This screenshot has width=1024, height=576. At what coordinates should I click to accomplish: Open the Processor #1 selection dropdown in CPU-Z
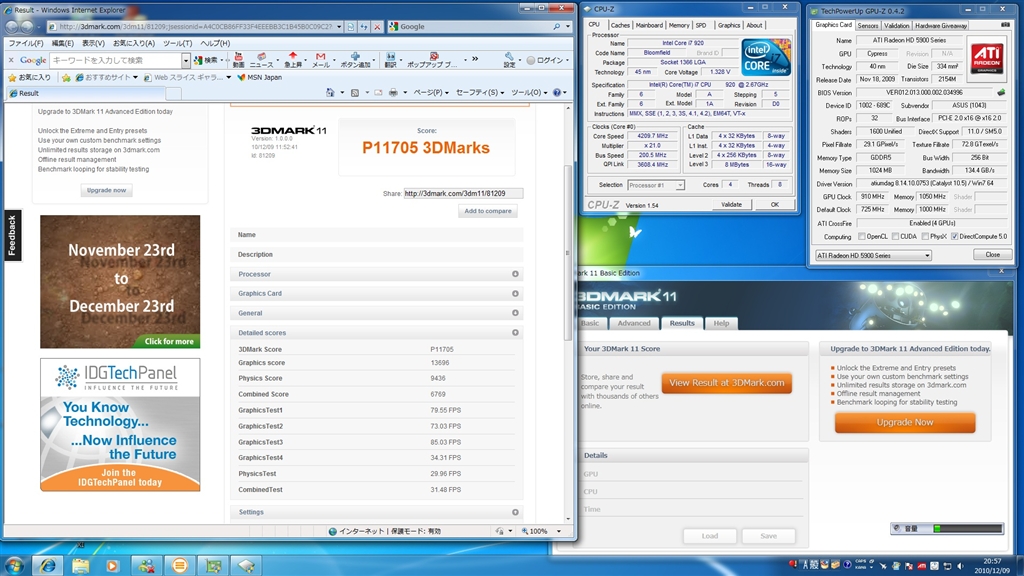point(656,185)
